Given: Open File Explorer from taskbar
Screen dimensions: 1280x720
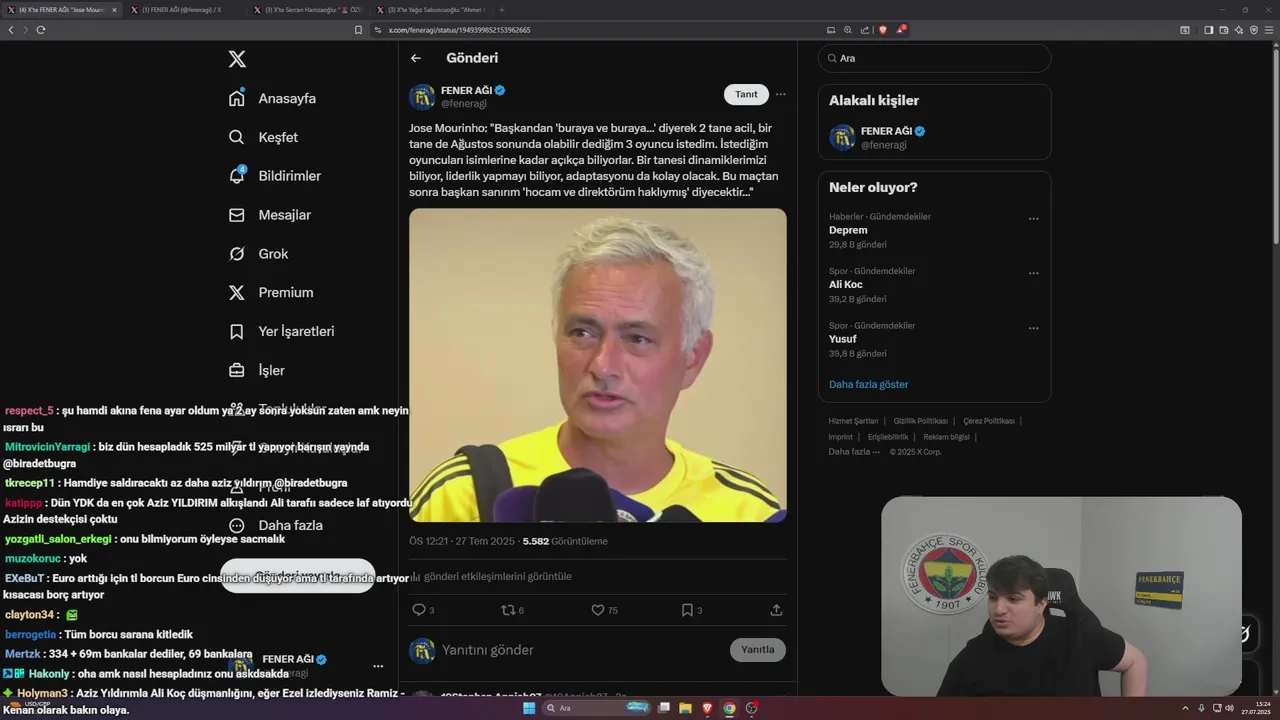Looking at the screenshot, I should tap(685, 708).
